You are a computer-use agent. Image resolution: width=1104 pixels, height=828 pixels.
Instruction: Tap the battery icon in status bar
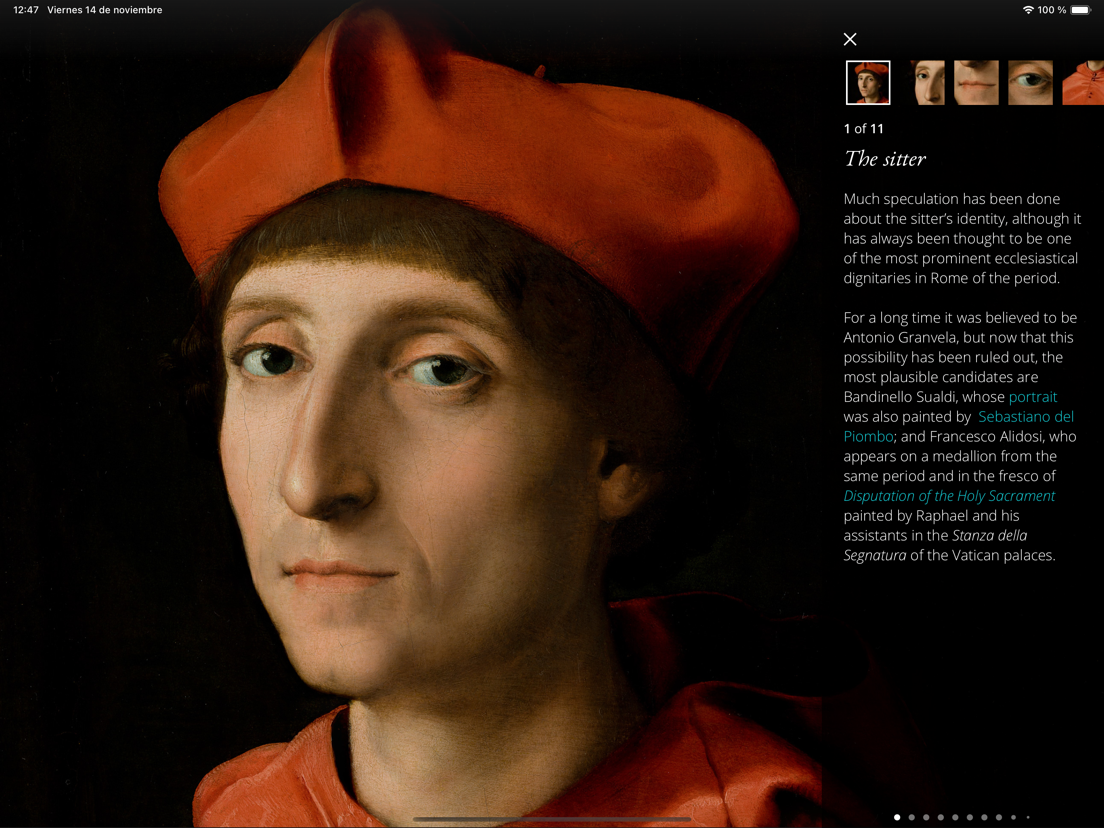[1081, 10]
